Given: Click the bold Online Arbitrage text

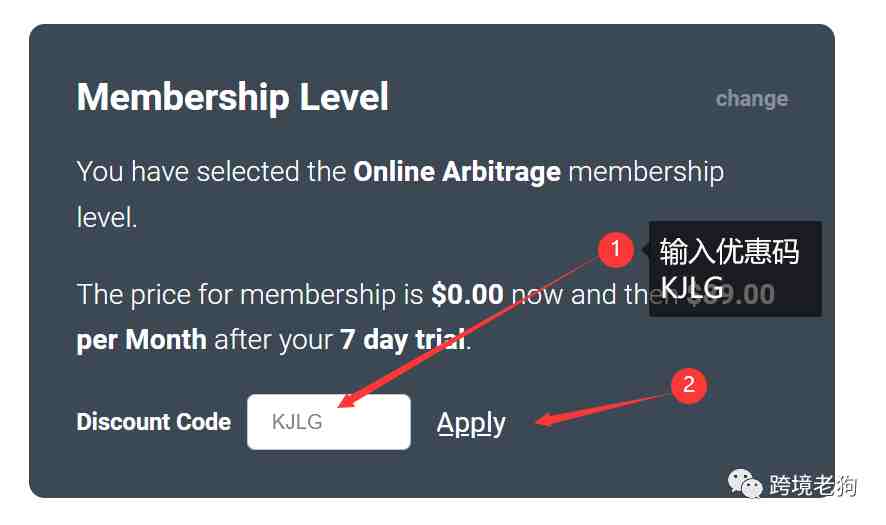Looking at the screenshot, I should [457, 172].
